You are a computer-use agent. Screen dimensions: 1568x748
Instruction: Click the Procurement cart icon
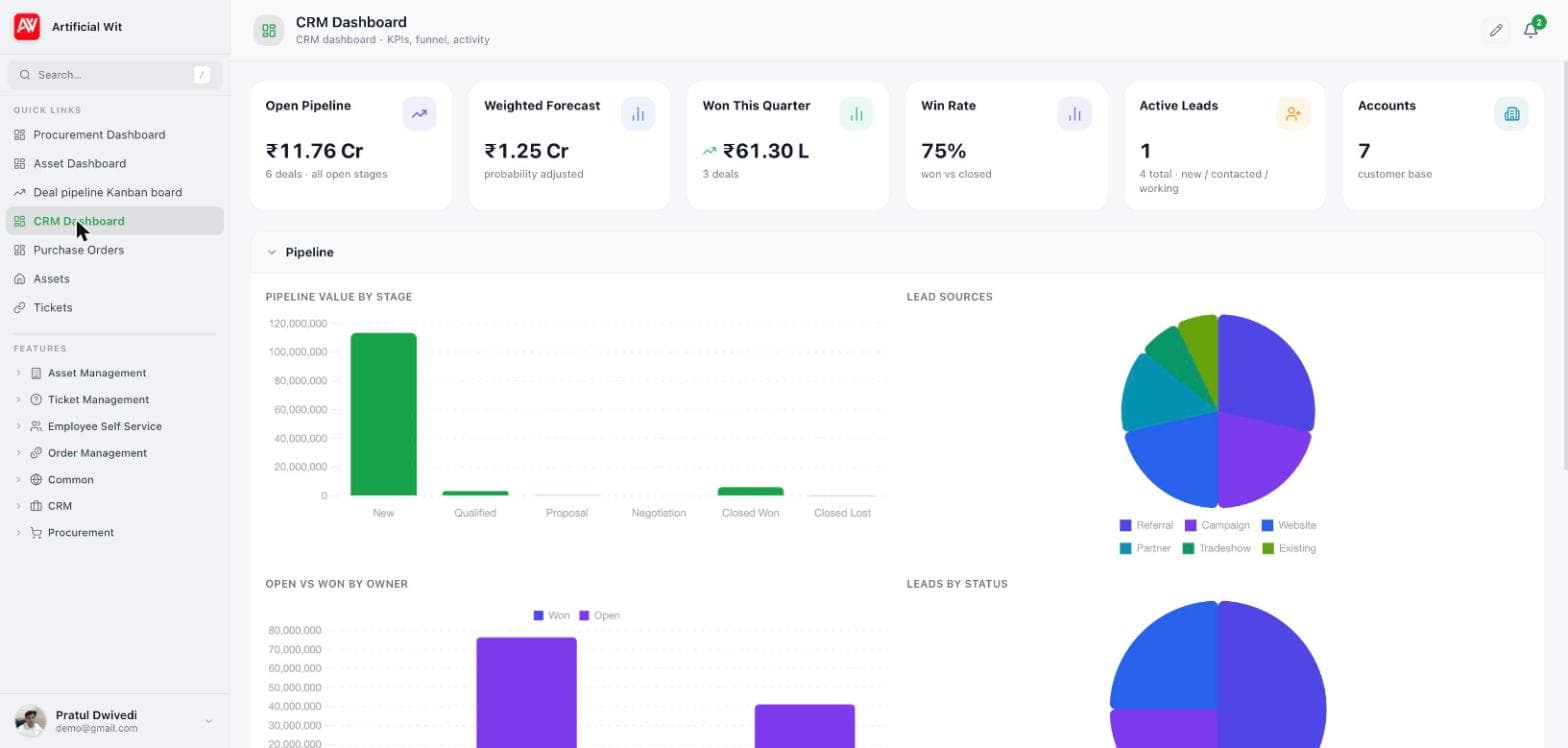coord(36,533)
